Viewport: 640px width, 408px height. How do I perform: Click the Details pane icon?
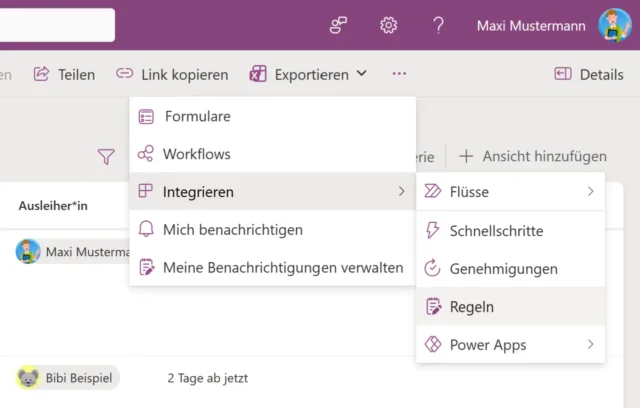point(563,74)
